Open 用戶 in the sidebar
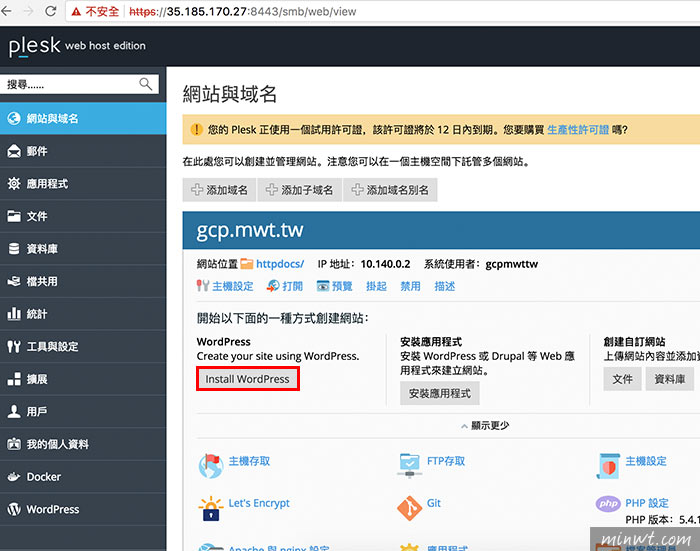Image resolution: width=700 pixels, height=551 pixels. point(83,411)
